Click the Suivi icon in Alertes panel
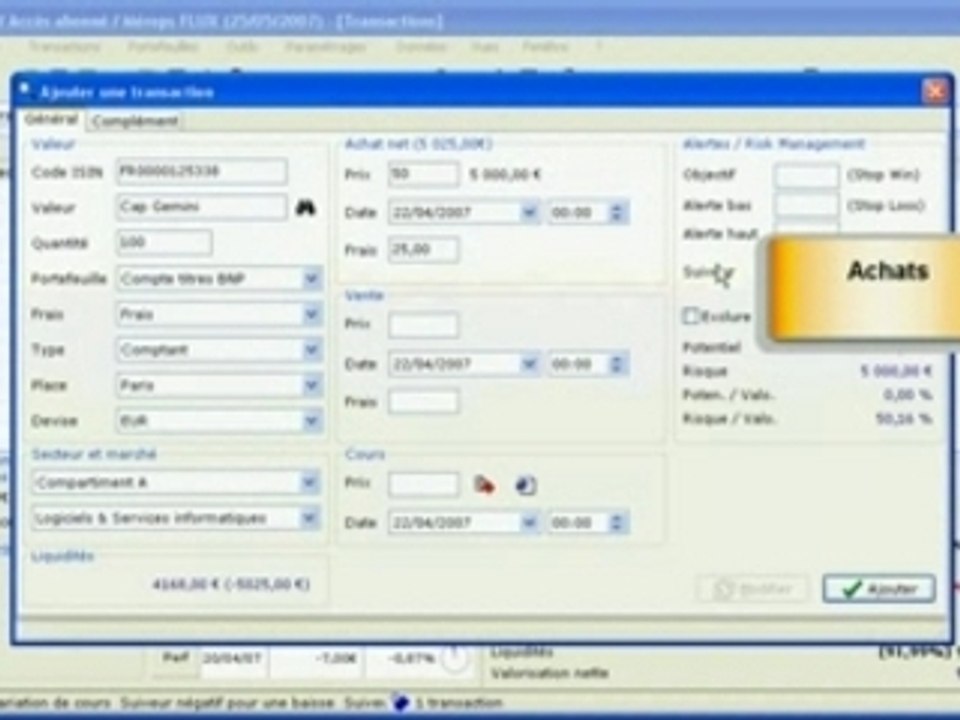The height and width of the screenshot is (720, 960). click(724, 274)
